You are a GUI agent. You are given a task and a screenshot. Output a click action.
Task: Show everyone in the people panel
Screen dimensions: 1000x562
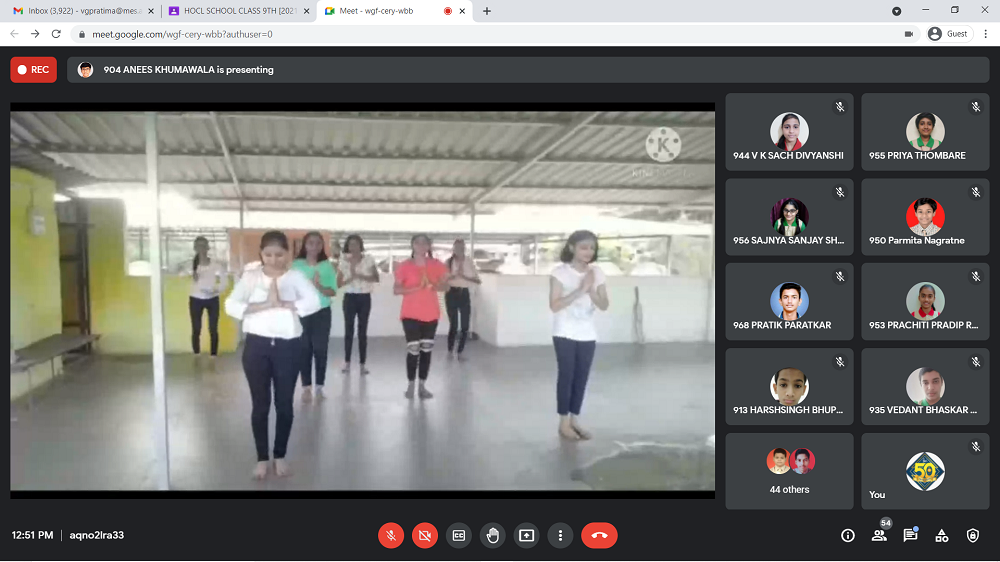[x=879, y=535]
